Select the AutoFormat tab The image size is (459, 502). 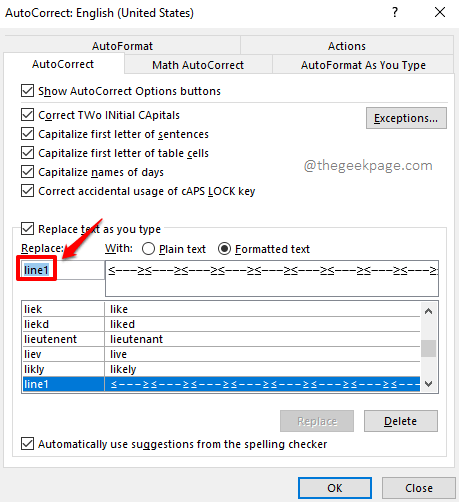(x=122, y=46)
